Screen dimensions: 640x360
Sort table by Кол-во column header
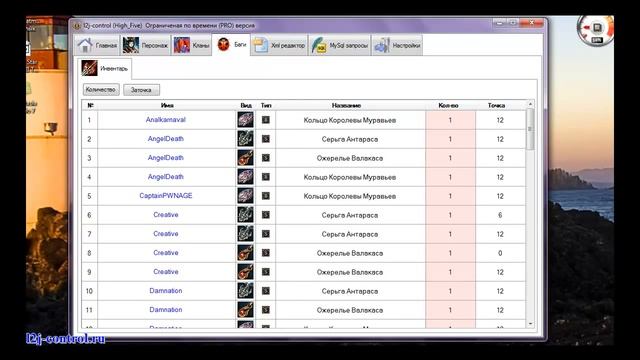click(448, 105)
